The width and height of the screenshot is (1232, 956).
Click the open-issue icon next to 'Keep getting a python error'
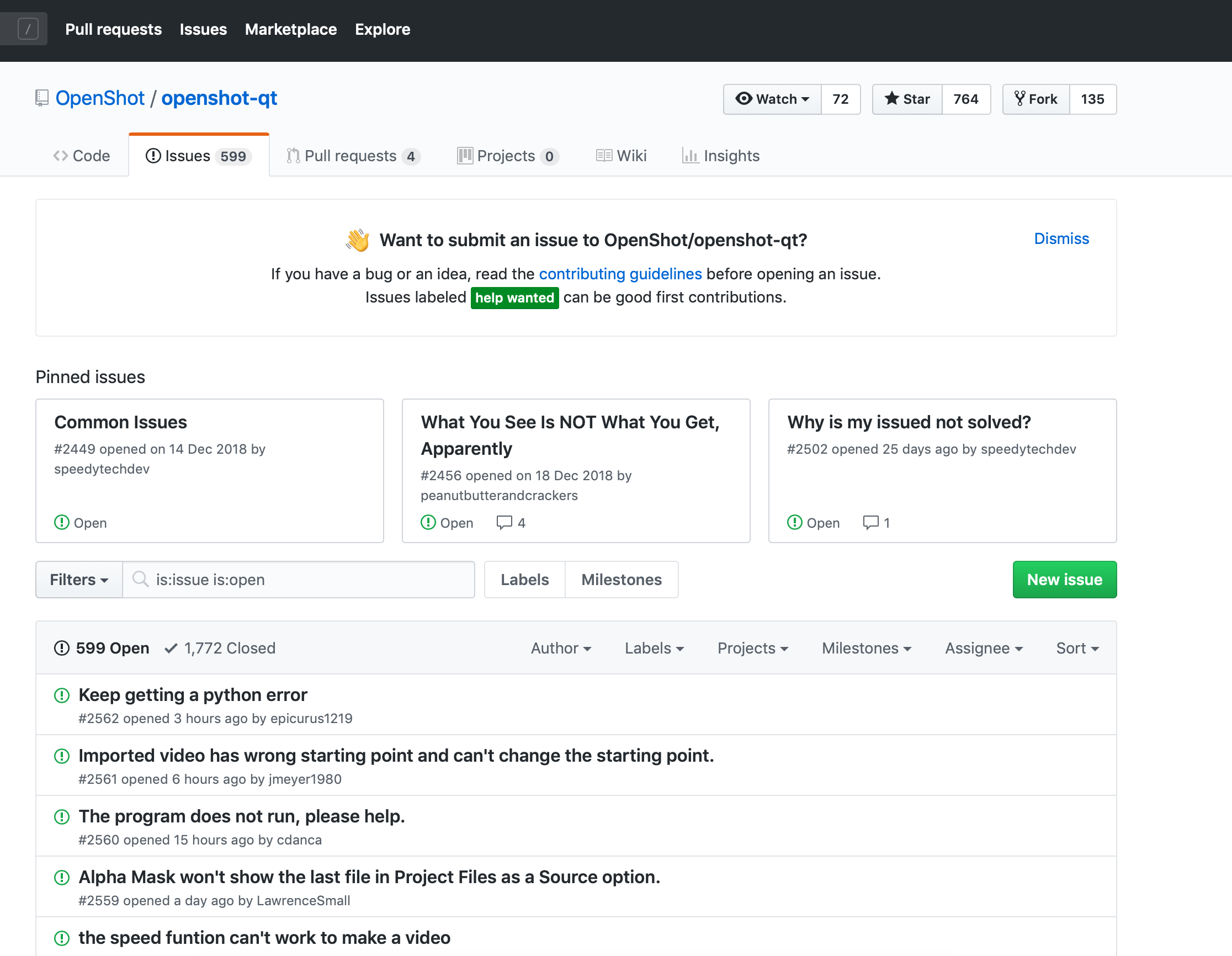(x=61, y=695)
